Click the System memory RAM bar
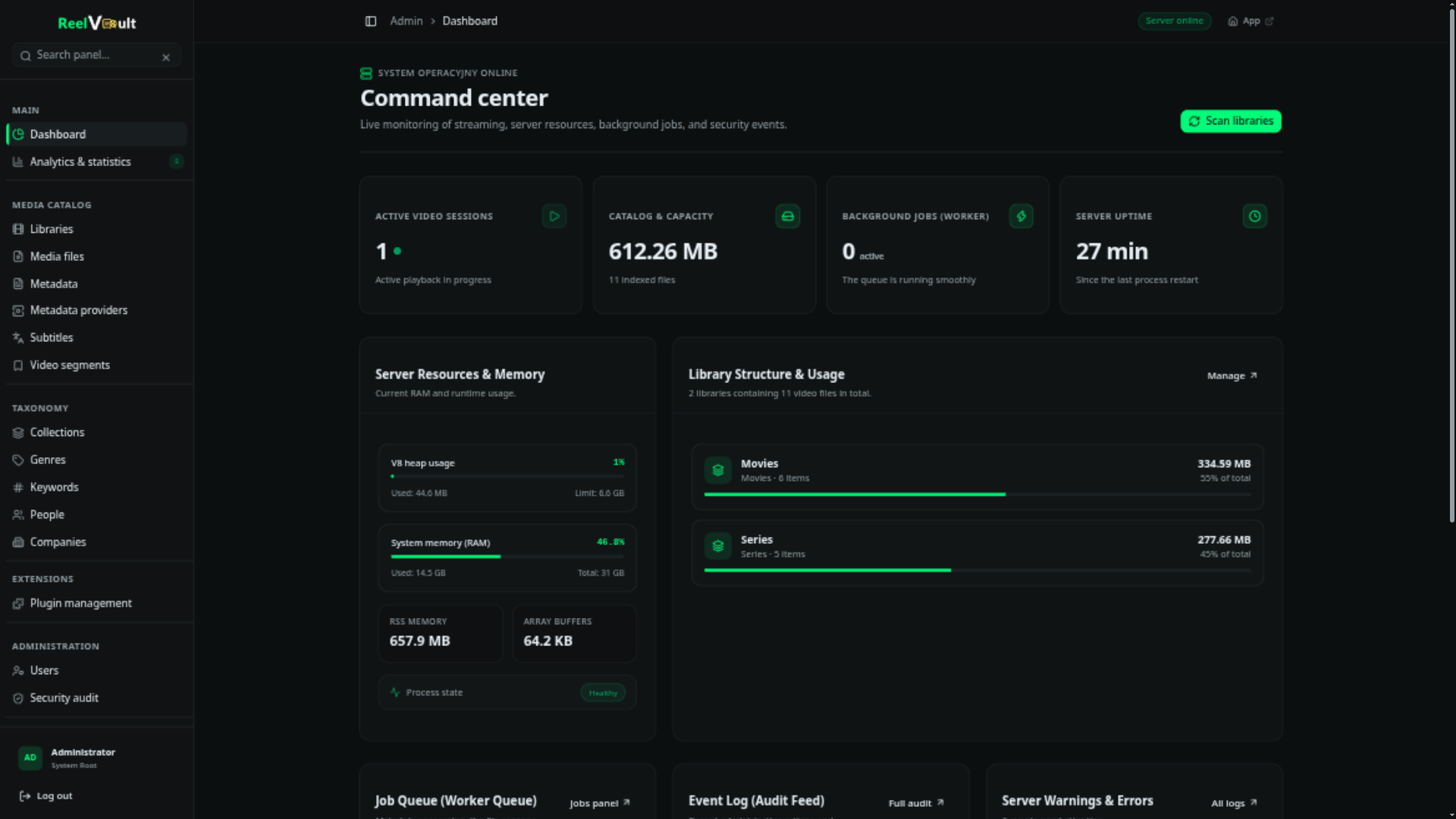This screenshot has width=1456, height=819. (507, 557)
